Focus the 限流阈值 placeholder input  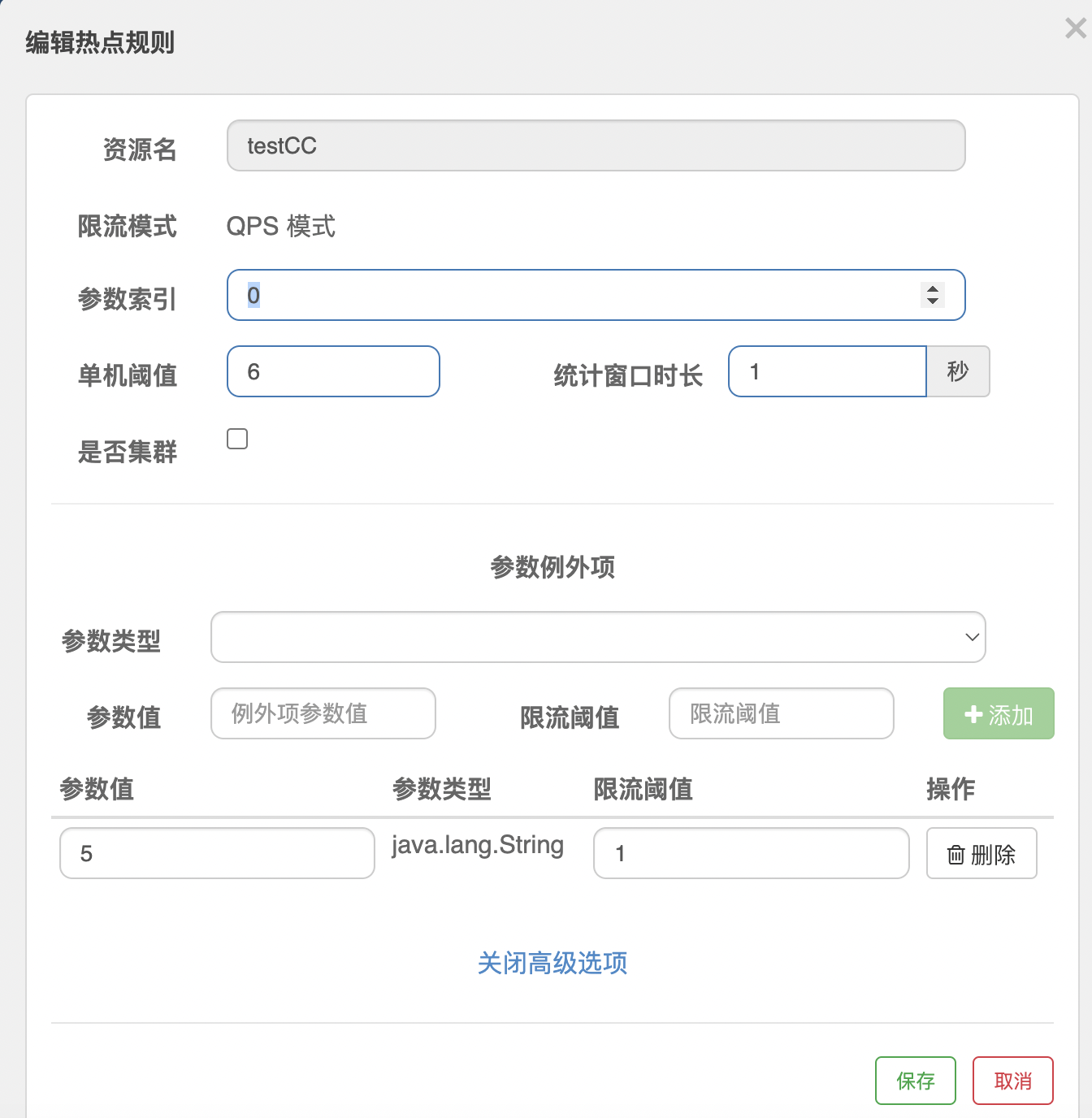tap(781, 713)
